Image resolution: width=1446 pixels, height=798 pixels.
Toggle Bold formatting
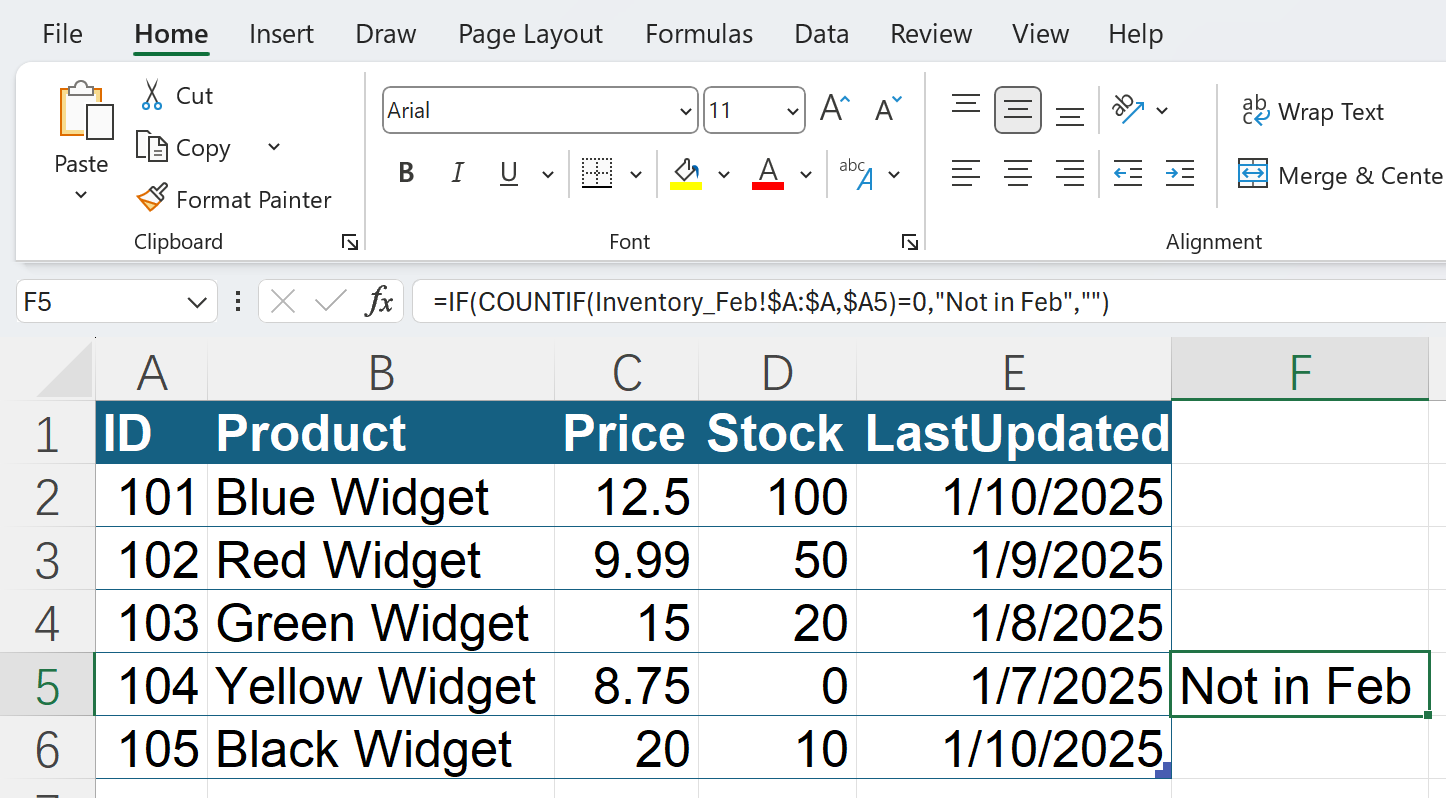click(406, 174)
